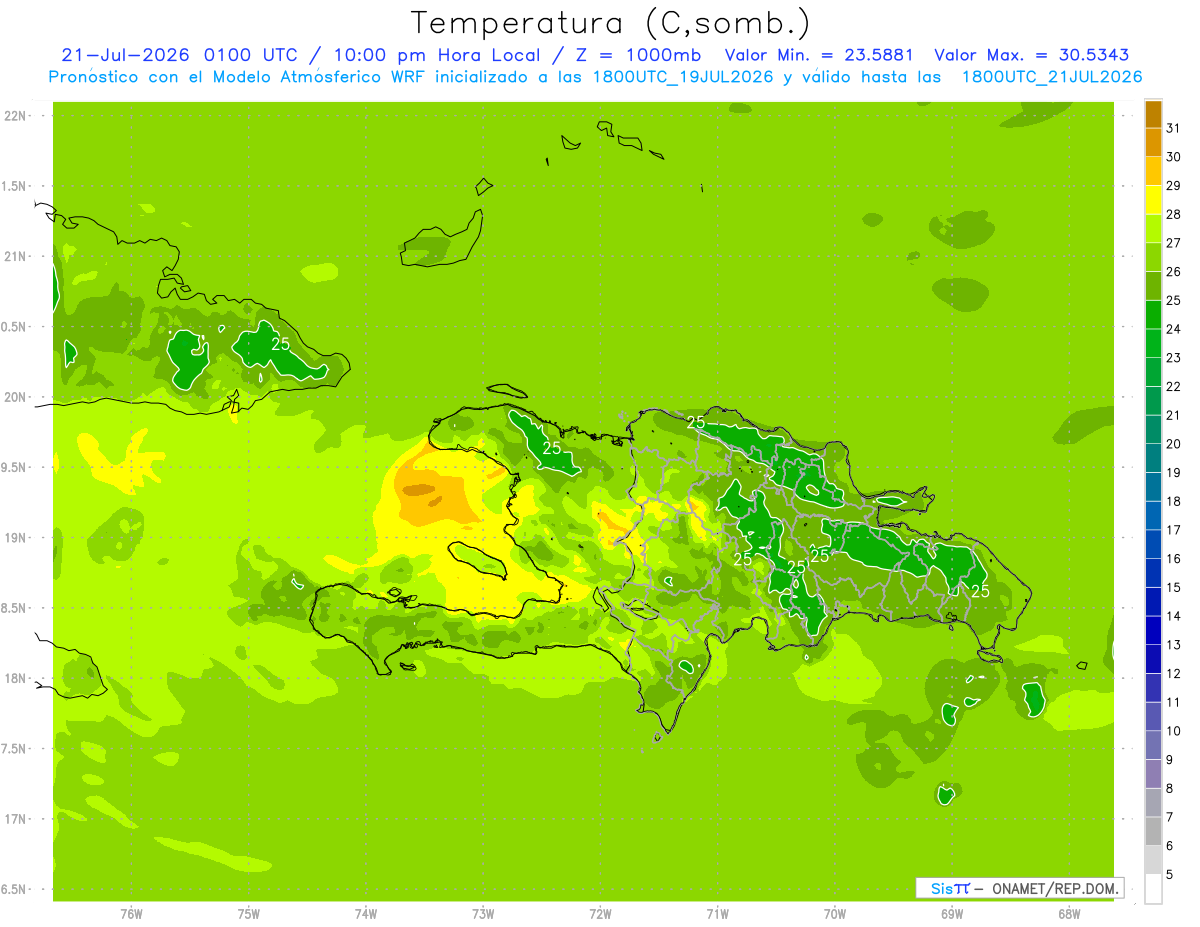This screenshot has height=927, width=1200.
Task: Click the '25' contour label over eastern Cuba
Action: pyautogui.click(x=281, y=344)
